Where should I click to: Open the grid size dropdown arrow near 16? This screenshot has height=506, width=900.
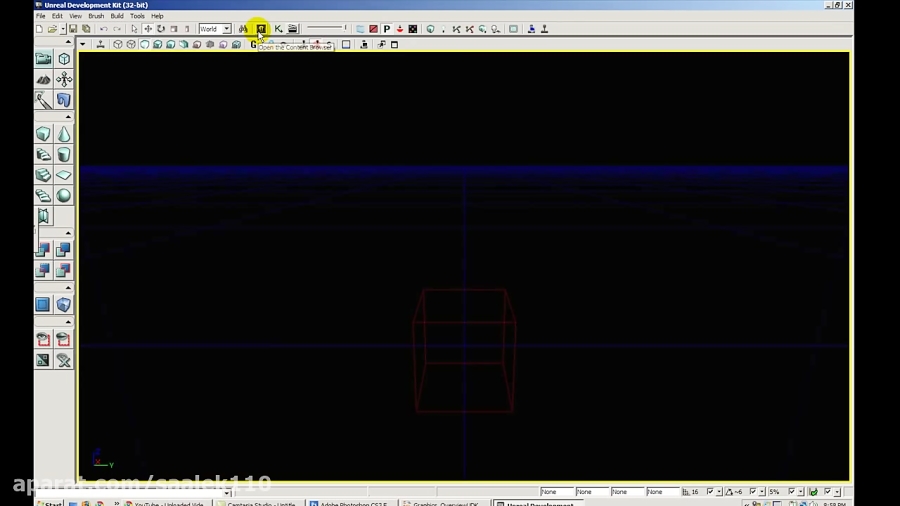(x=718, y=492)
